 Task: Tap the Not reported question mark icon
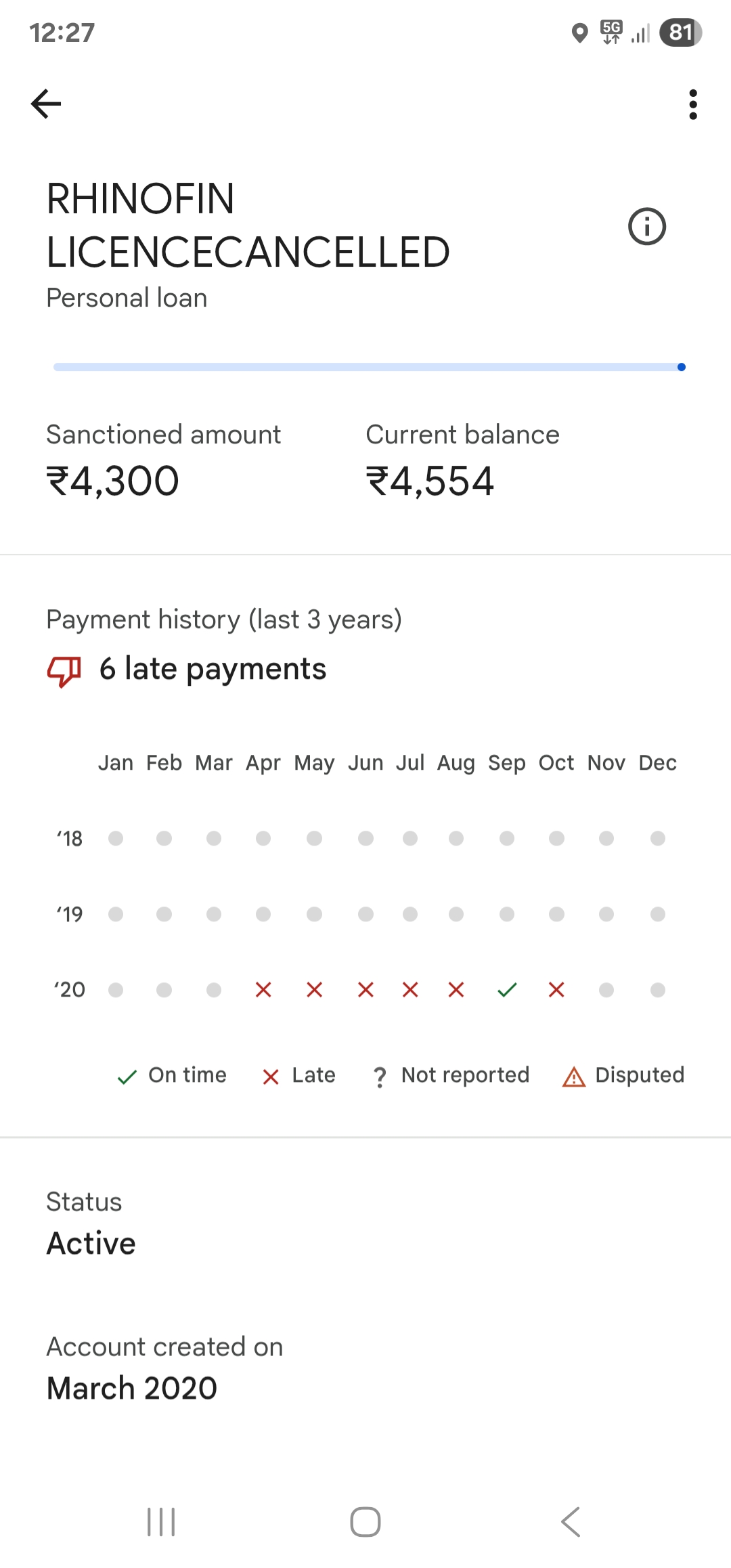tap(380, 1076)
